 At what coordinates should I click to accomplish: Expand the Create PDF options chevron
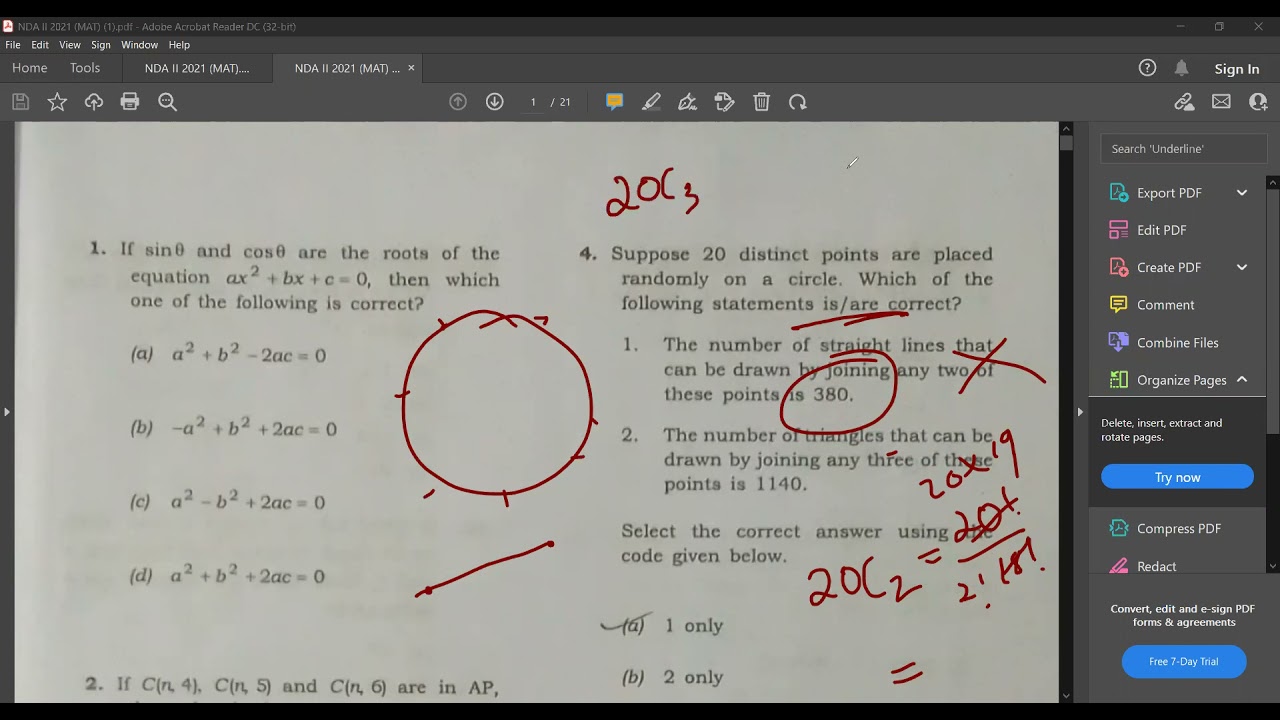[x=1242, y=267]
